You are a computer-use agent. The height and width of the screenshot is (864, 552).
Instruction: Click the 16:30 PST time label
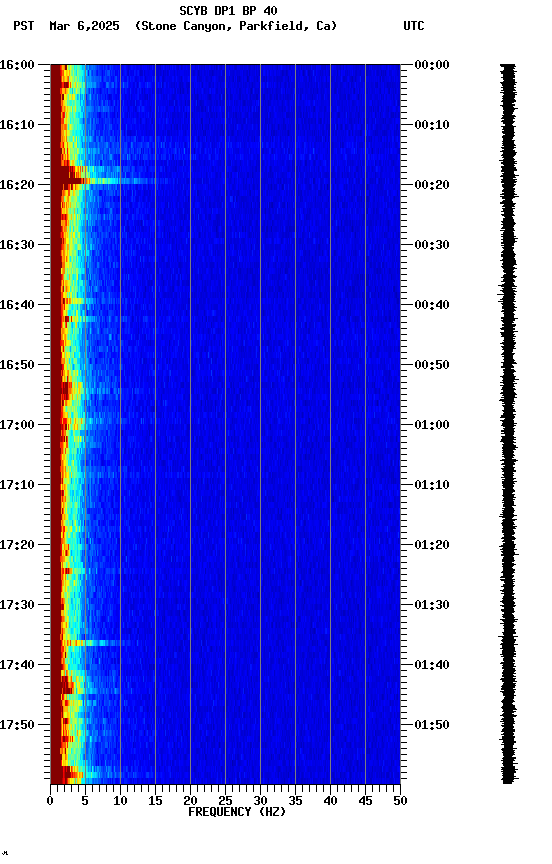(17, 245)
